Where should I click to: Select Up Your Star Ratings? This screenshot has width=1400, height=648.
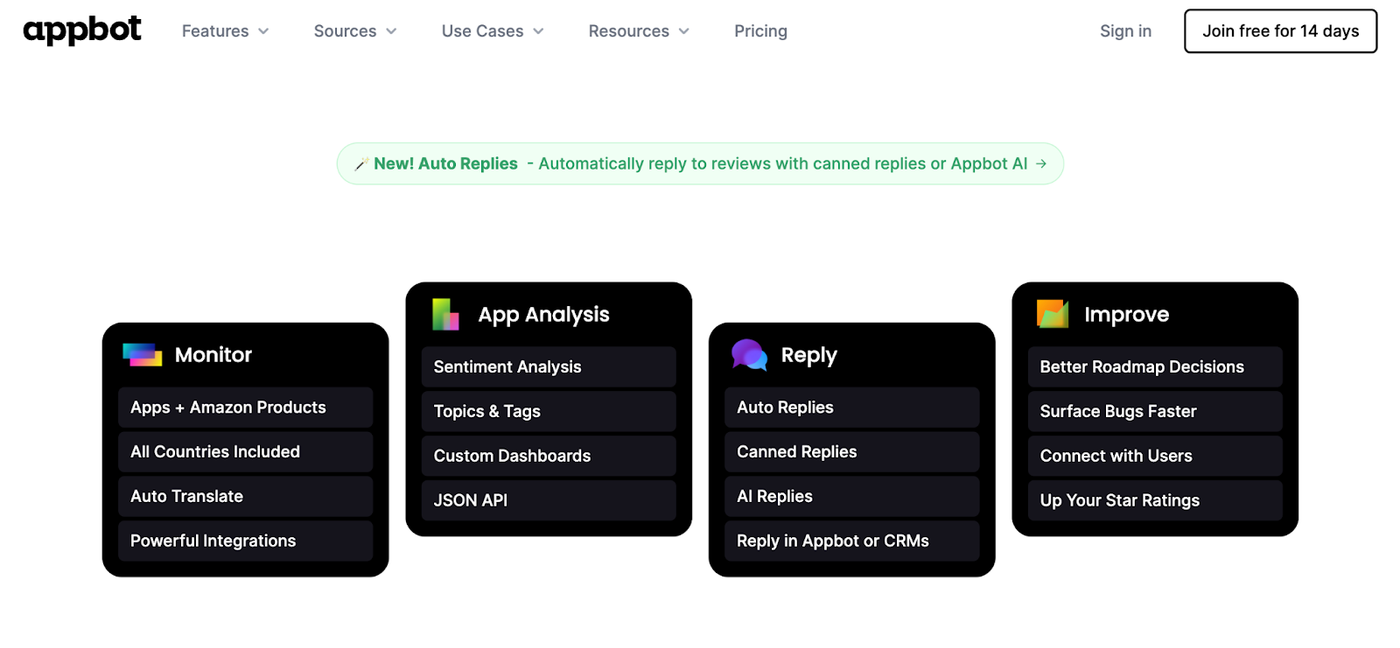[x=1155, y=500]
